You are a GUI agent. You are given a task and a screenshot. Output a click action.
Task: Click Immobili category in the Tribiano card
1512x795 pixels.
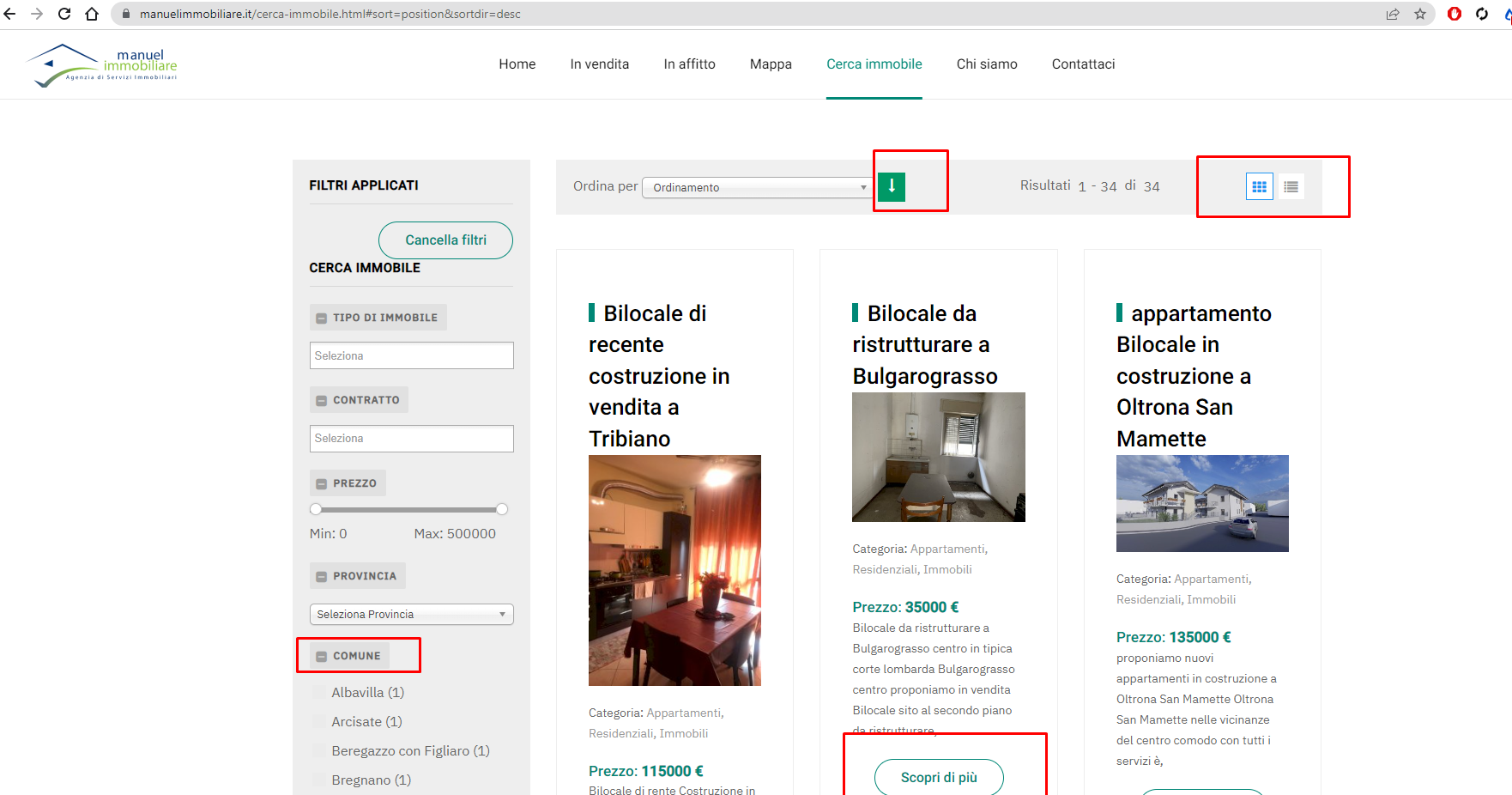pyautogui.click(x=684, y=734)
